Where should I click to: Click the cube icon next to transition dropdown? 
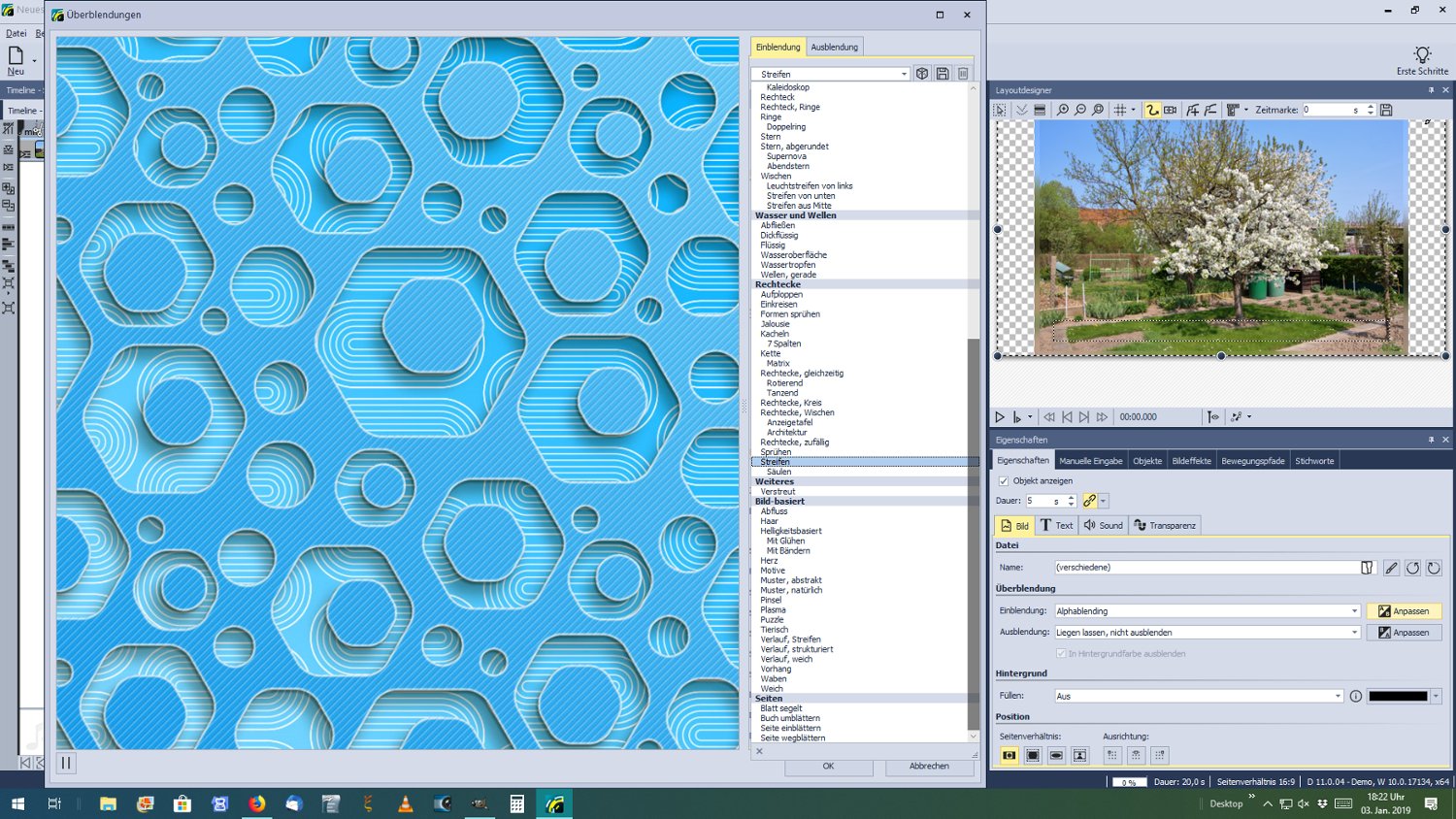(922, 74)
